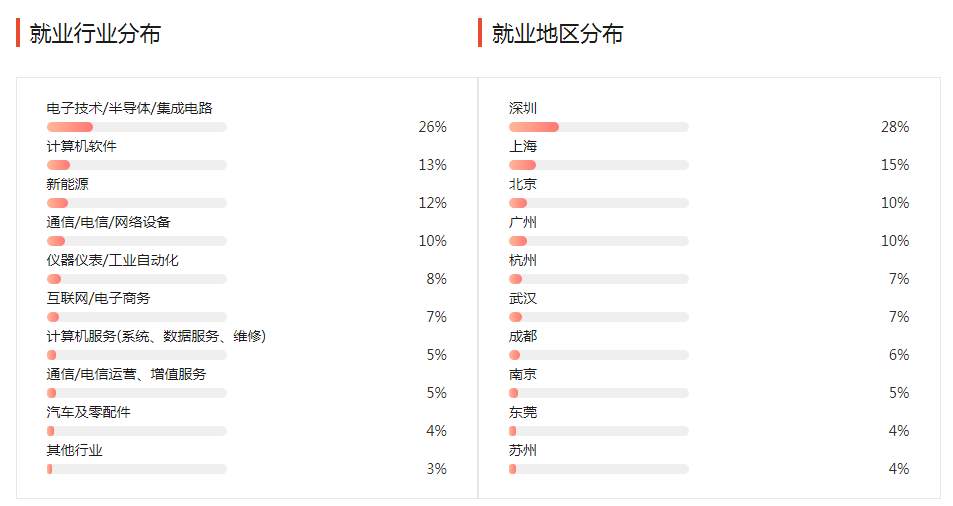Click the 3% value for 其他行业
The height and width of the screenshot is (506, 953).
click(436, 469)
